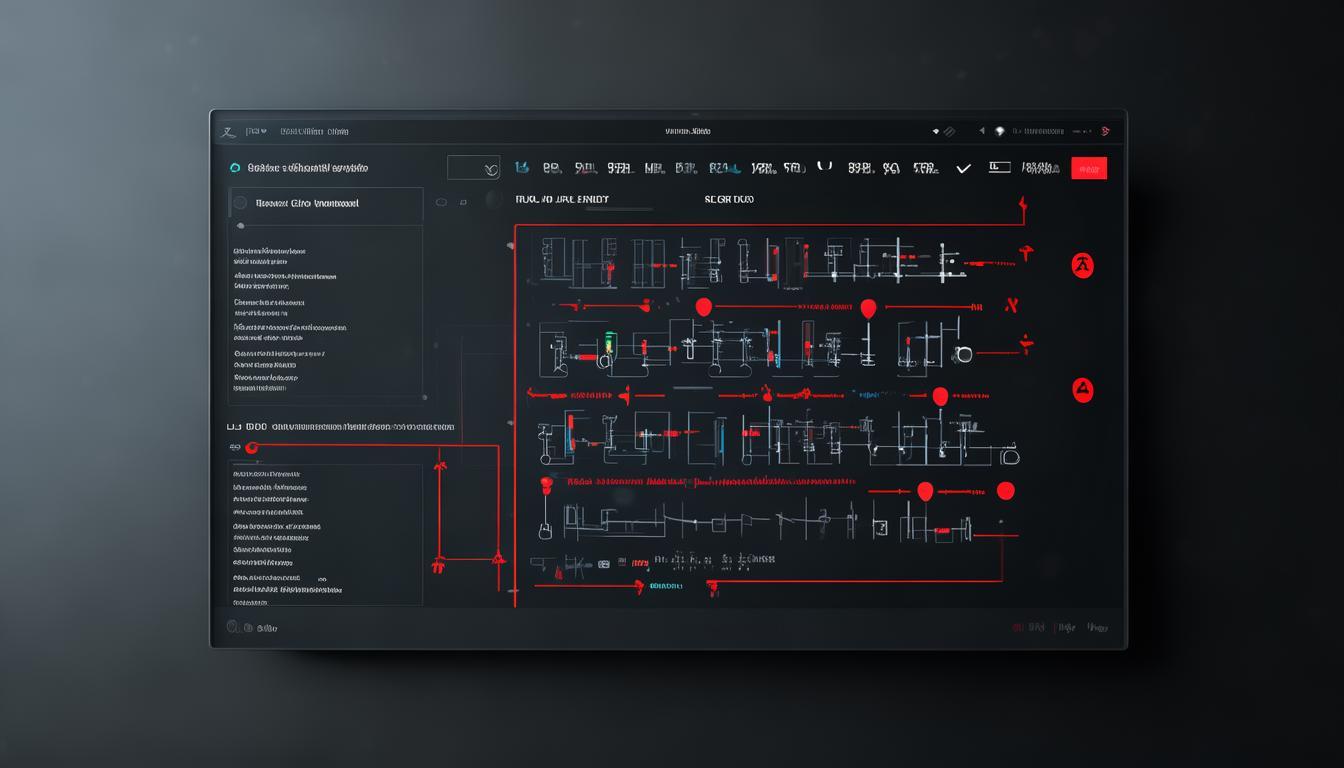Viewport: 1344px width, 768px height.
Task: Click the checkmark icon in the toolbar
Action: click(963, 169)
